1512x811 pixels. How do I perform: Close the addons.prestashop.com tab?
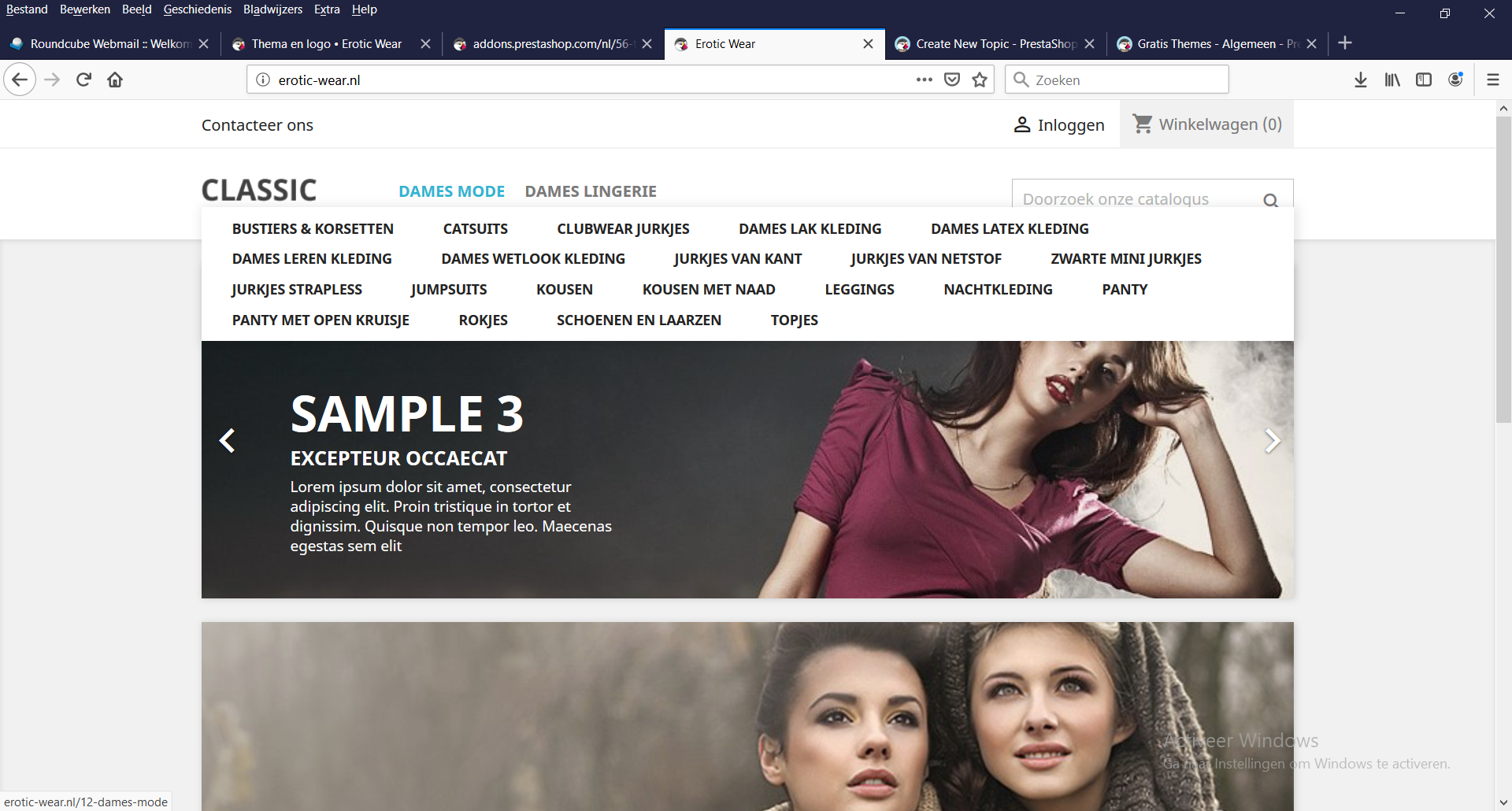[647, 44]
